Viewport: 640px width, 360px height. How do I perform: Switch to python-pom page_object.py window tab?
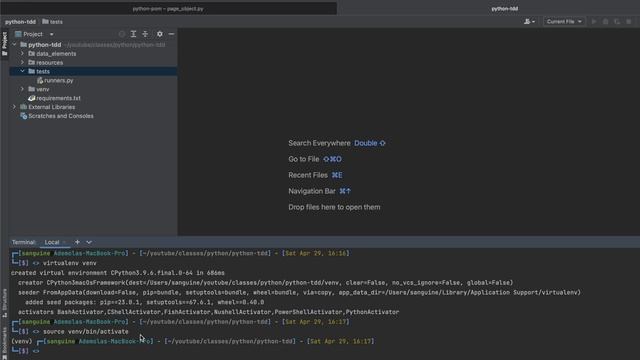point(168,9)
